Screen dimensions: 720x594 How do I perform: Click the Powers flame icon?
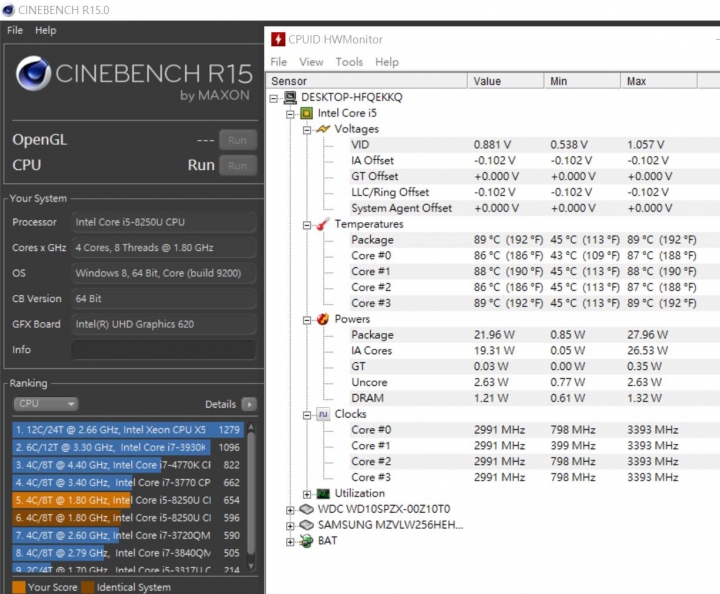pyautogui.click(x=323, y=319)
